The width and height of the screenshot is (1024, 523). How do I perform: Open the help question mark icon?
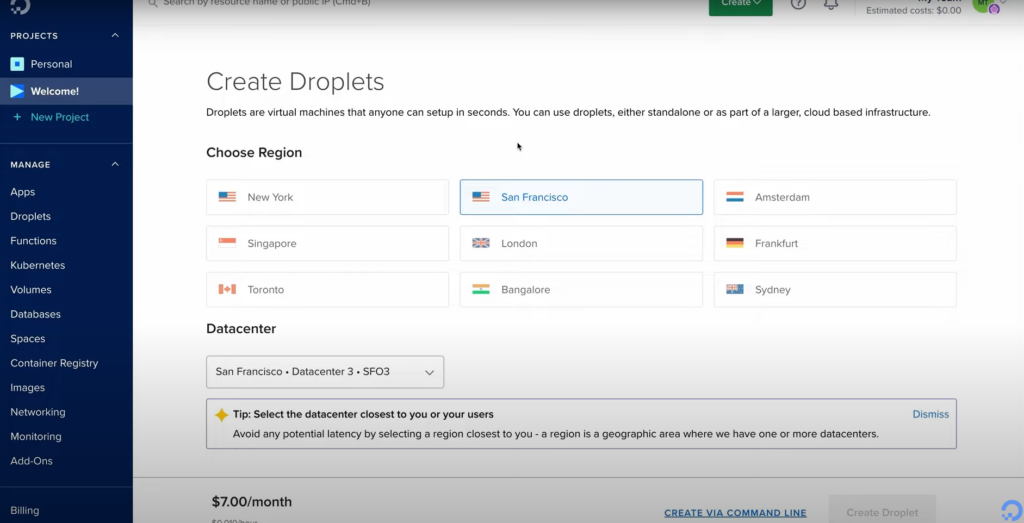click(798, 4)
